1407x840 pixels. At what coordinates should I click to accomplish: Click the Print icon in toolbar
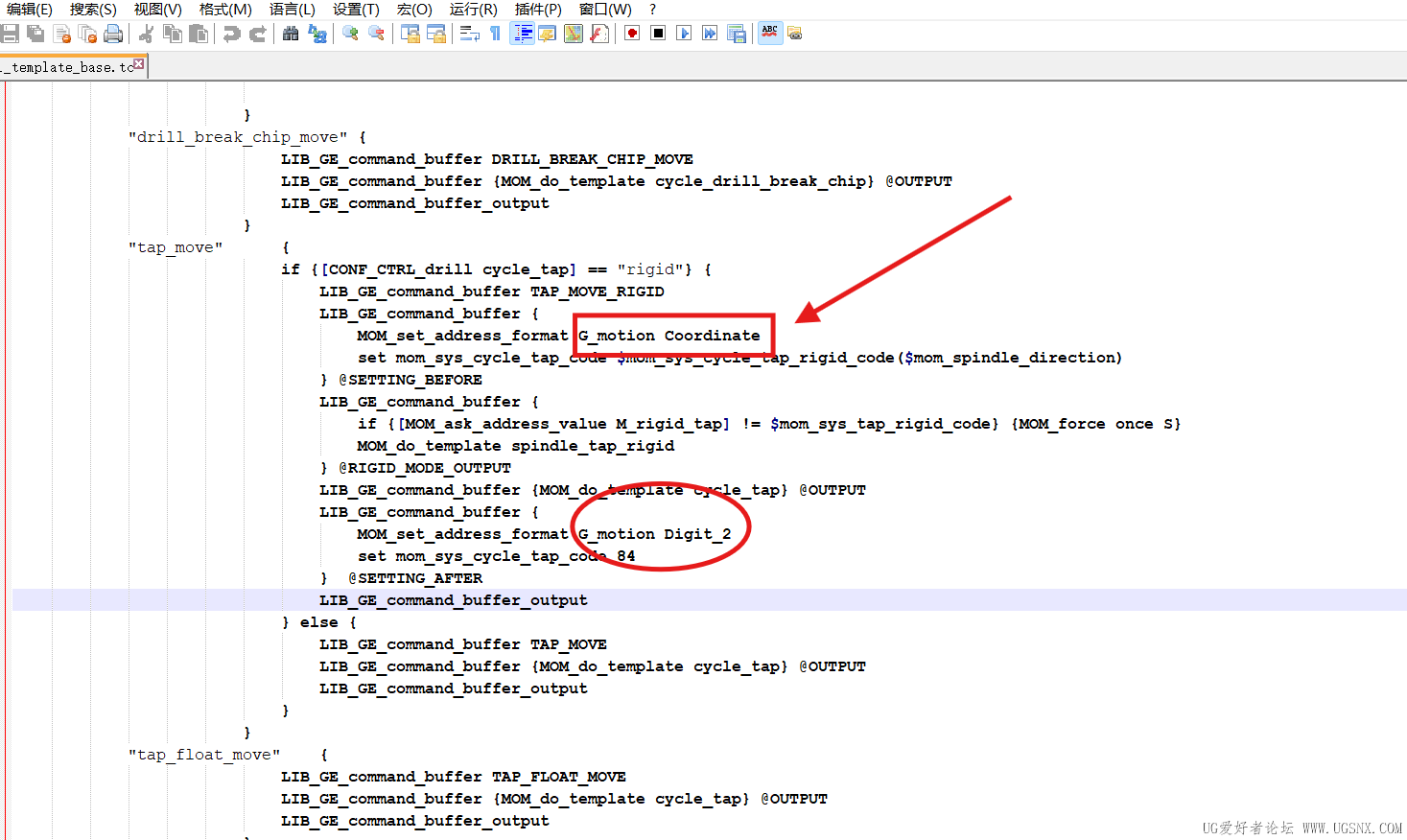[113, 35]
